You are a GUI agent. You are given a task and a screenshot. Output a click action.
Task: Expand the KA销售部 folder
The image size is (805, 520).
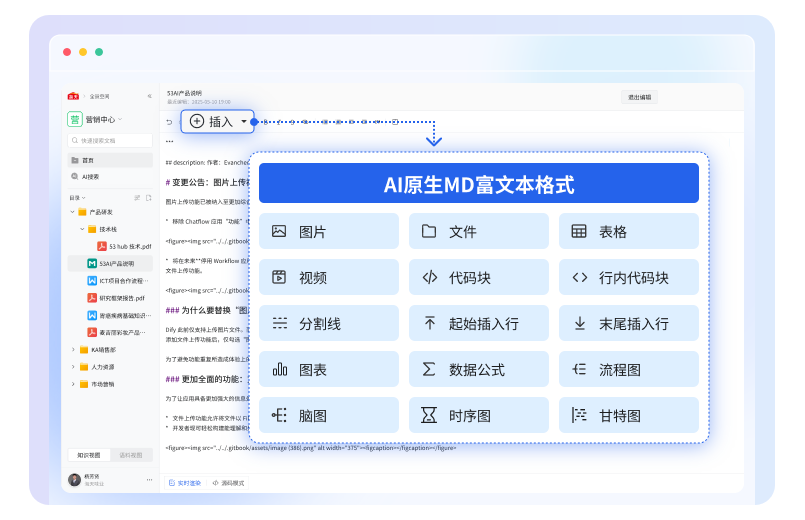click(73, 350)
